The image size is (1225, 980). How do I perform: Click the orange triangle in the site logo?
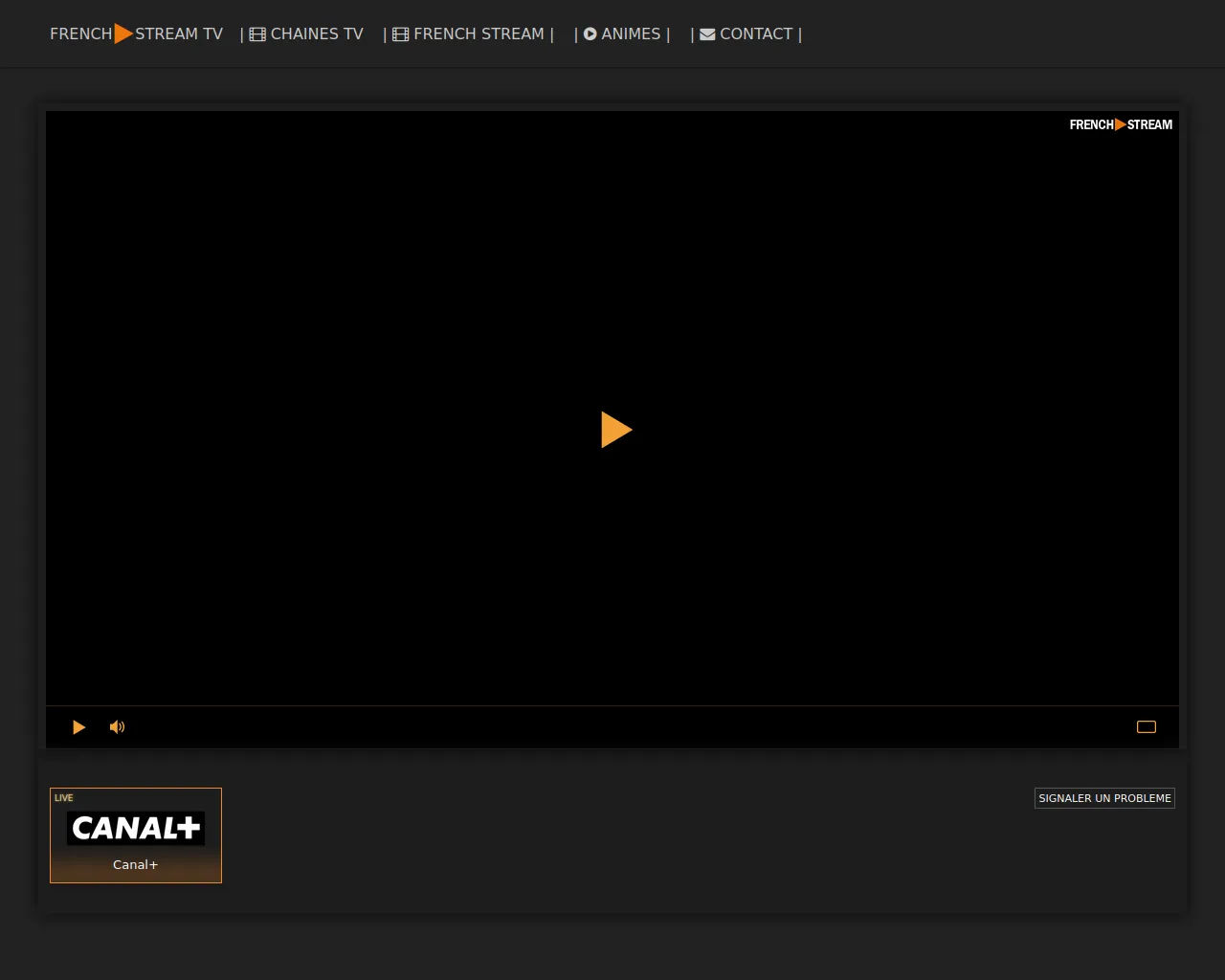point(123,34)
